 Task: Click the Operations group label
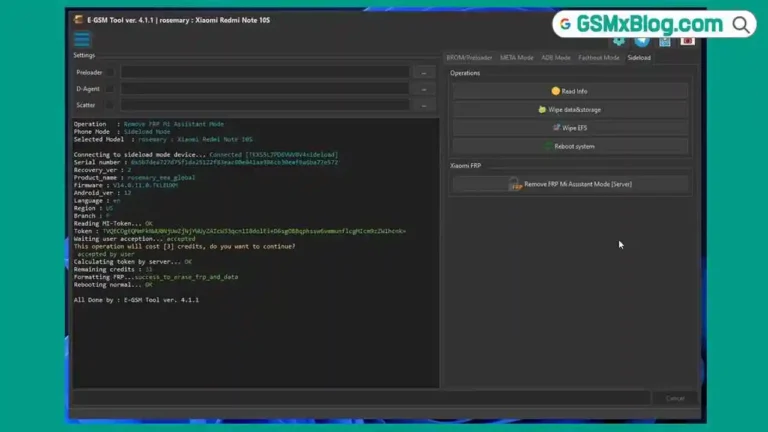point(465,73)
